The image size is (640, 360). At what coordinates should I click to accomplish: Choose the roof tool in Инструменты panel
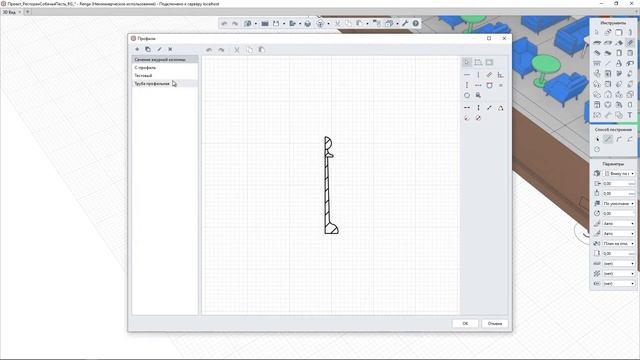(619, 42)
